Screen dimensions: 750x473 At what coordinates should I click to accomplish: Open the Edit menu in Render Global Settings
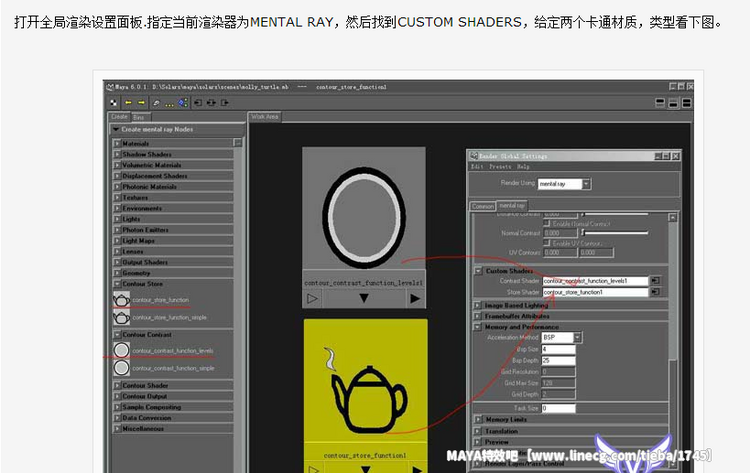(x=477, y=166)
